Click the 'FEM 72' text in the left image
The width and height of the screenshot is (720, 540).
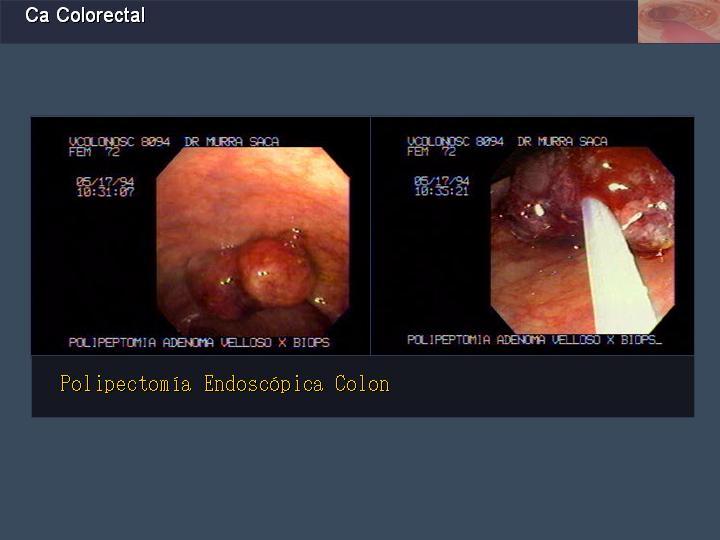click(94, 152)
